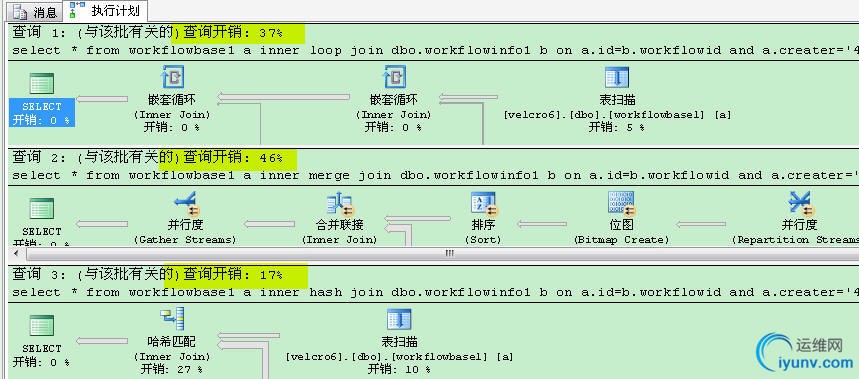Screen dimensions: 859x379
Task: Click 表扫描 icon in query 1
Action: click(617, 78)
